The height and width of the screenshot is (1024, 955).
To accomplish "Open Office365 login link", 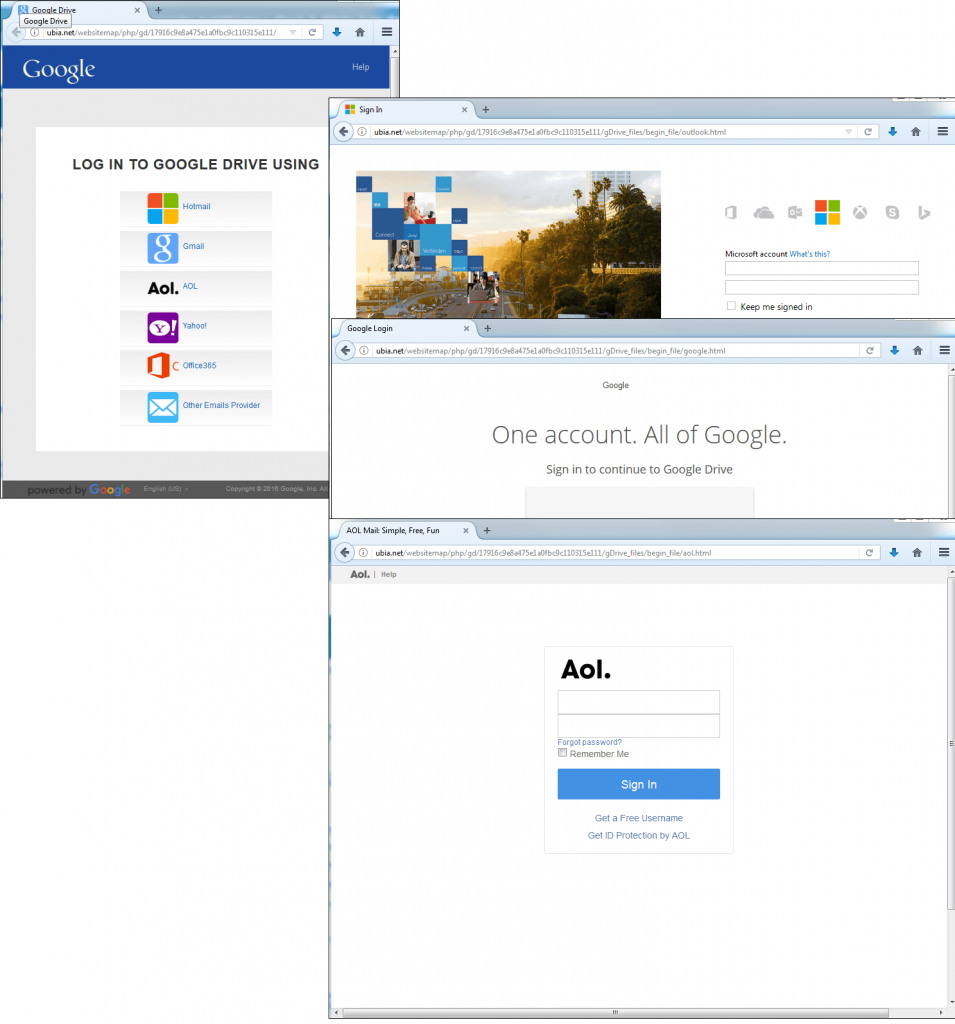I will pyautogui.click(x=199, y=366).
